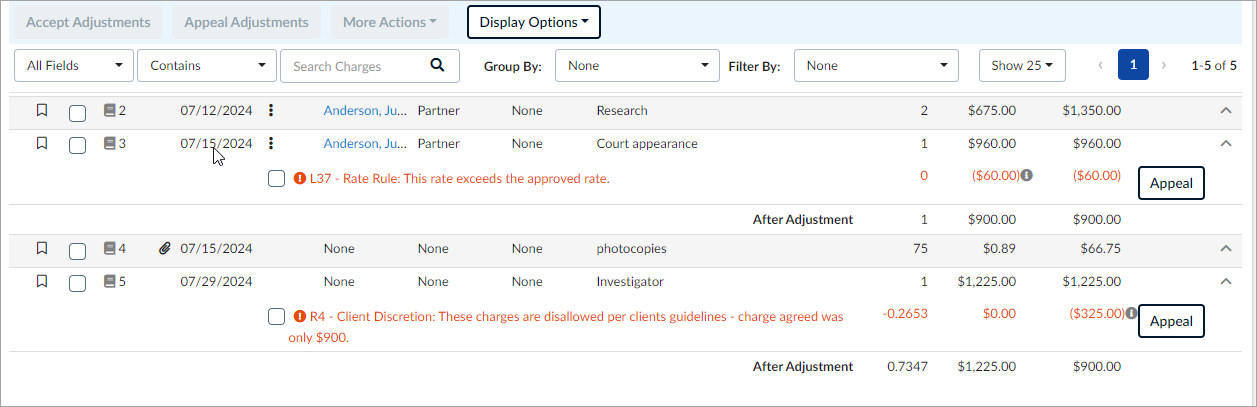Bookmark charge row 2

coord(41,111)
